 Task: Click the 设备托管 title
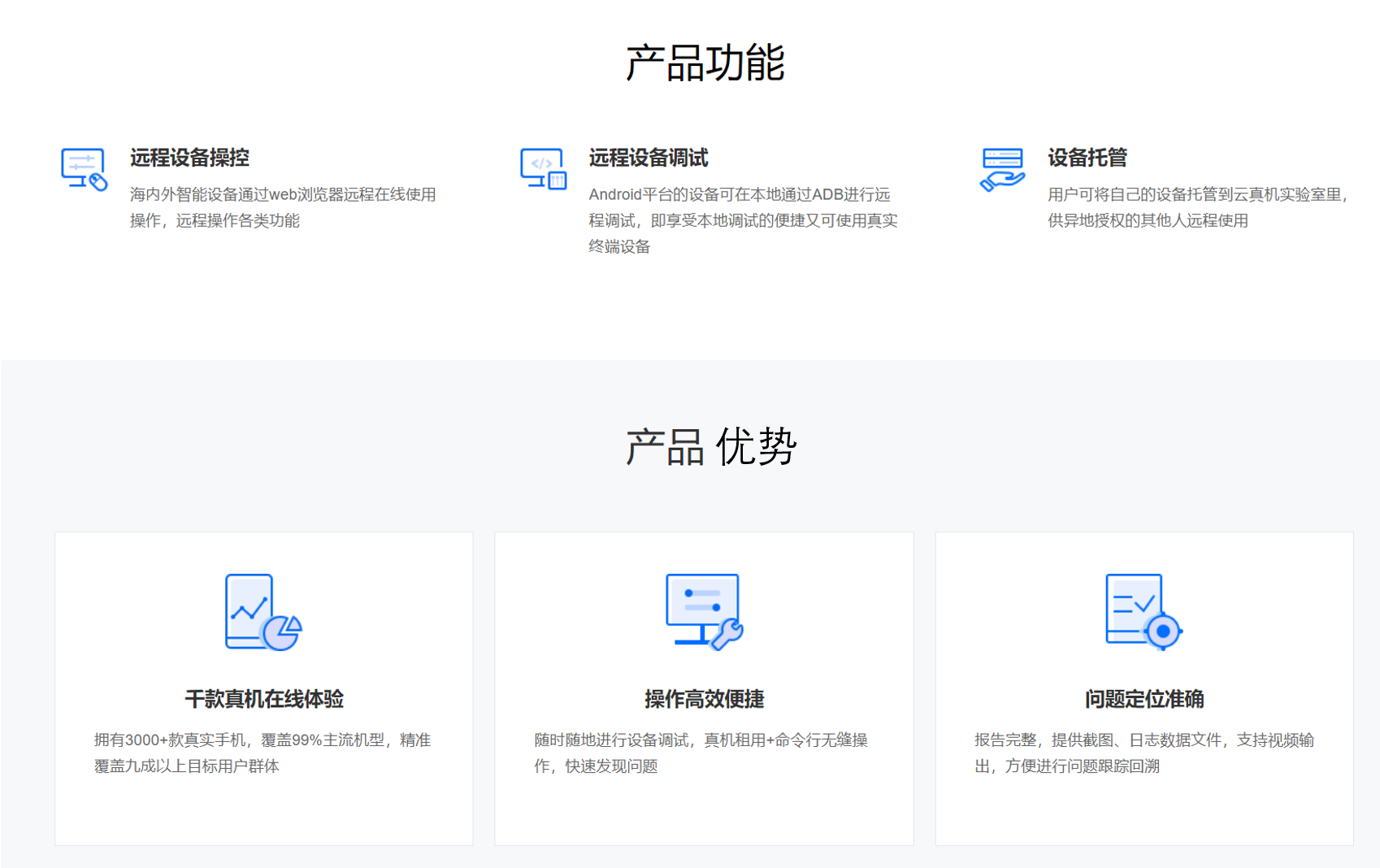coord(1087,158)
